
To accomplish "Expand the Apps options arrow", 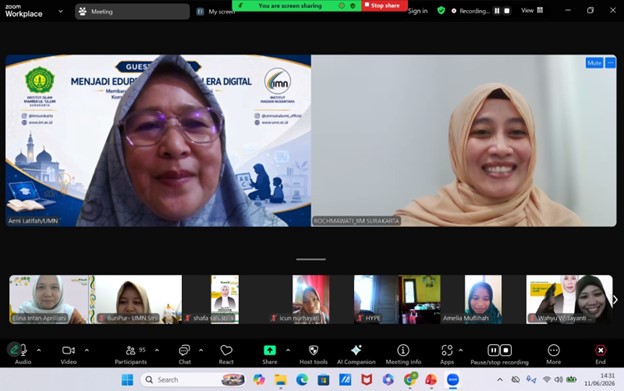I will pyautogui.click(x=461, y=350).
